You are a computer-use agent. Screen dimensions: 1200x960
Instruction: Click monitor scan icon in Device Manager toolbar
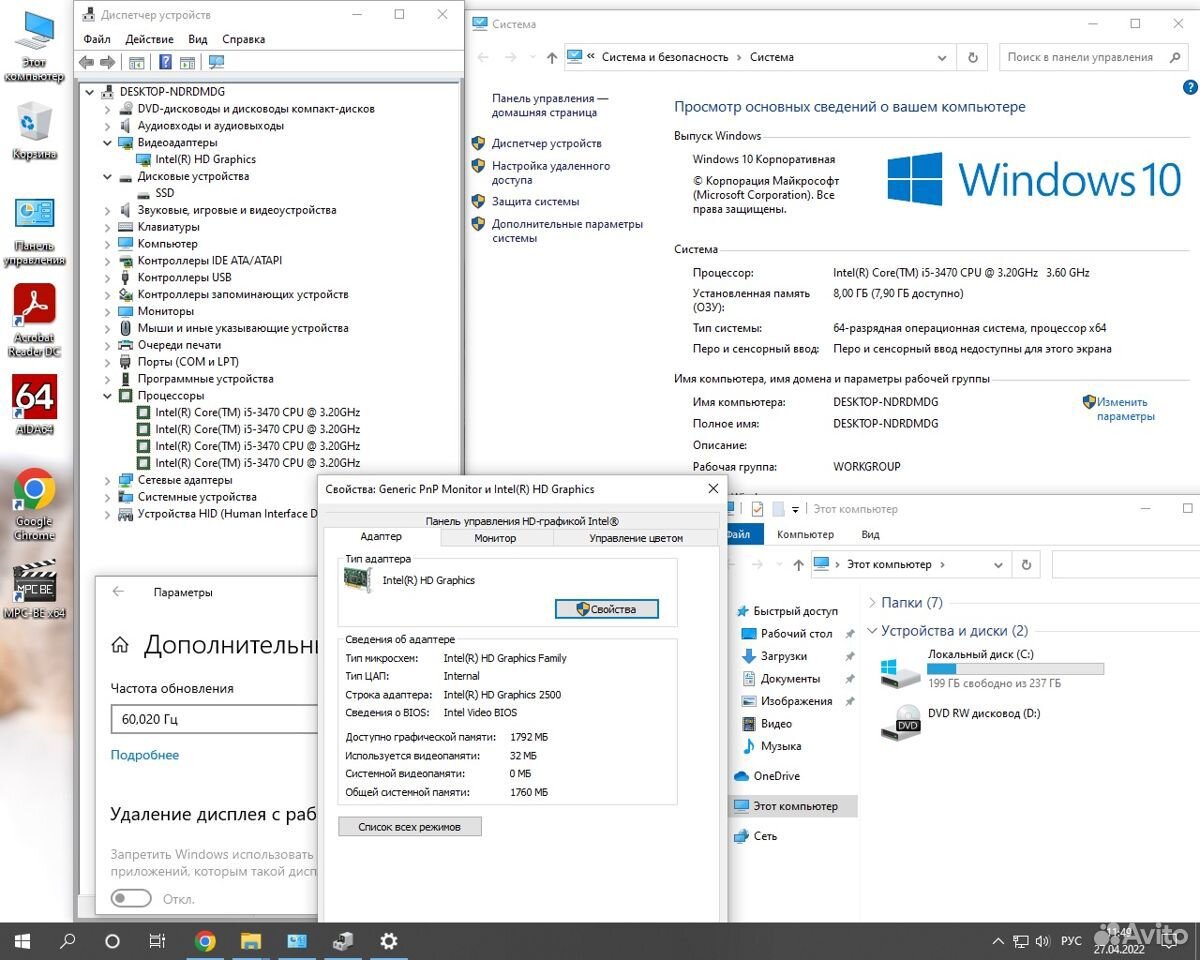217,62
